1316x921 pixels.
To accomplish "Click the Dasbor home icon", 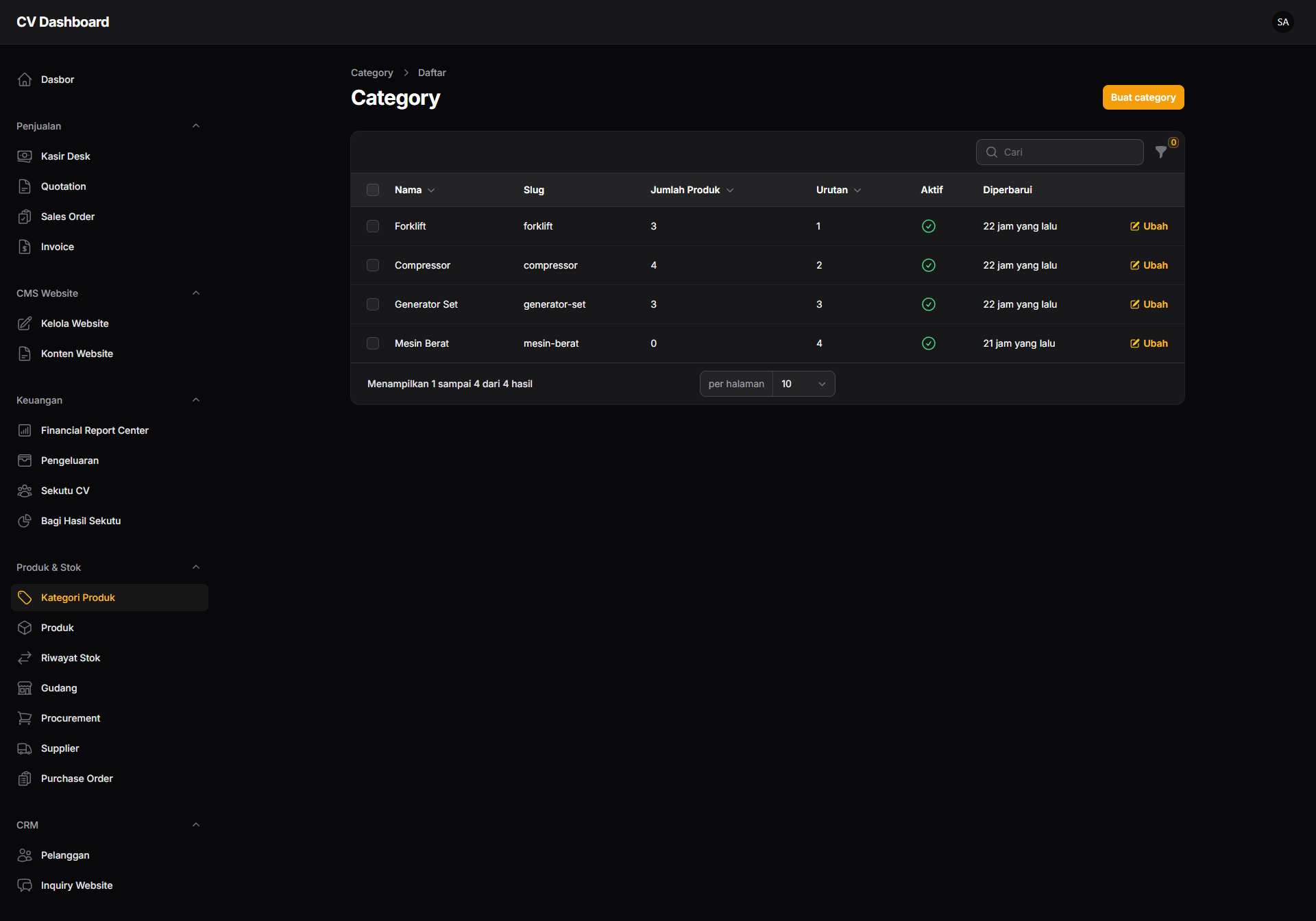I will pyautogui.click(x=25, y=79).
